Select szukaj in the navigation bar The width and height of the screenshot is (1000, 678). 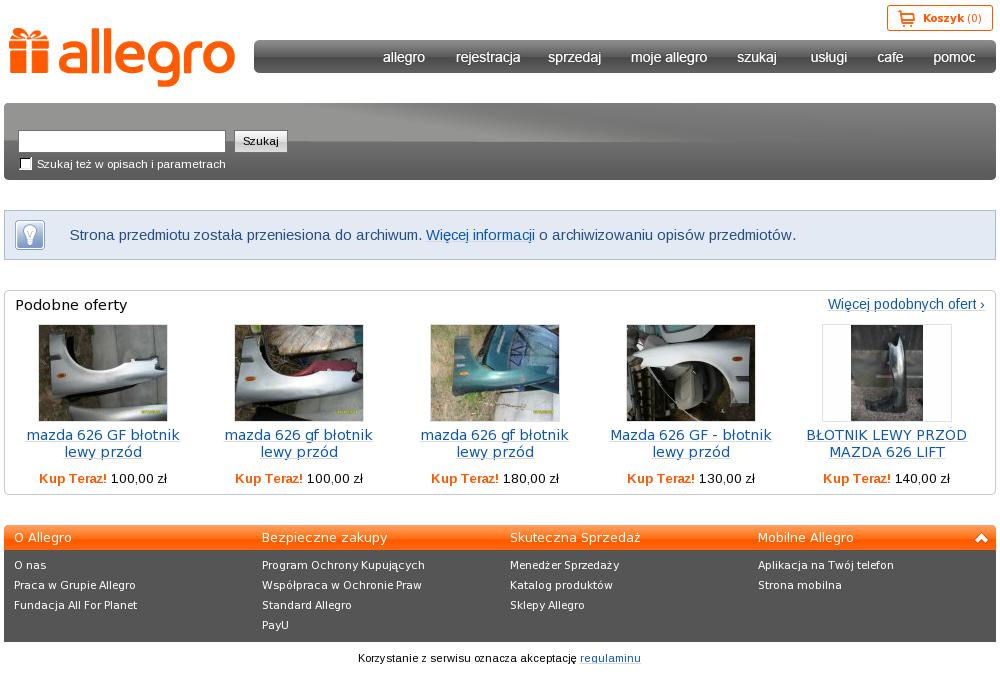[x=756, y=57]
